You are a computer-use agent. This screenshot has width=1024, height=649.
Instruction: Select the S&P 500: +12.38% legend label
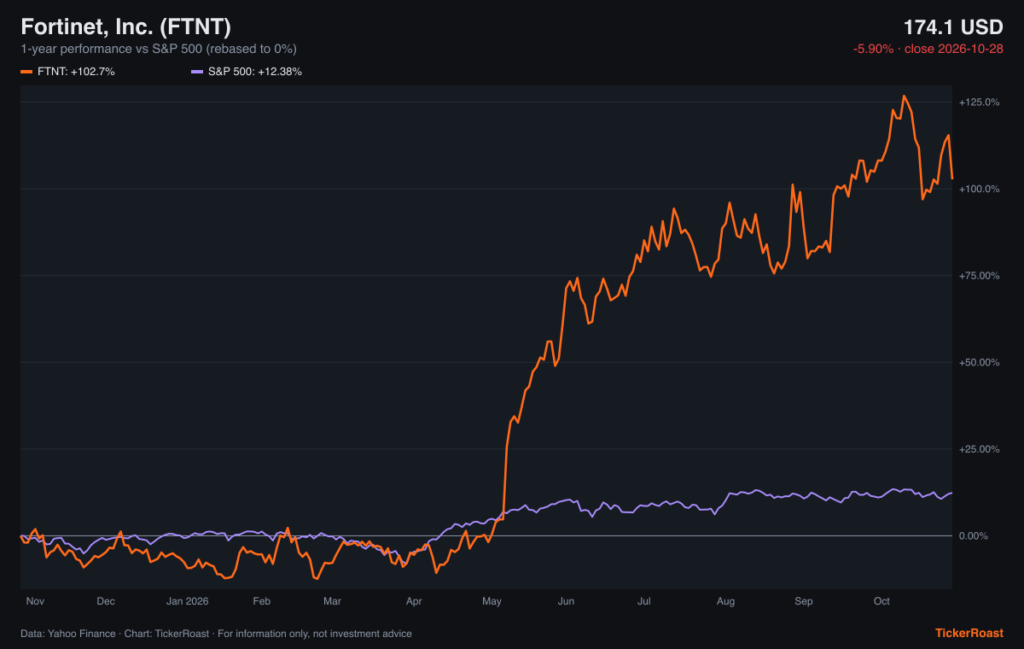[255, 72]
